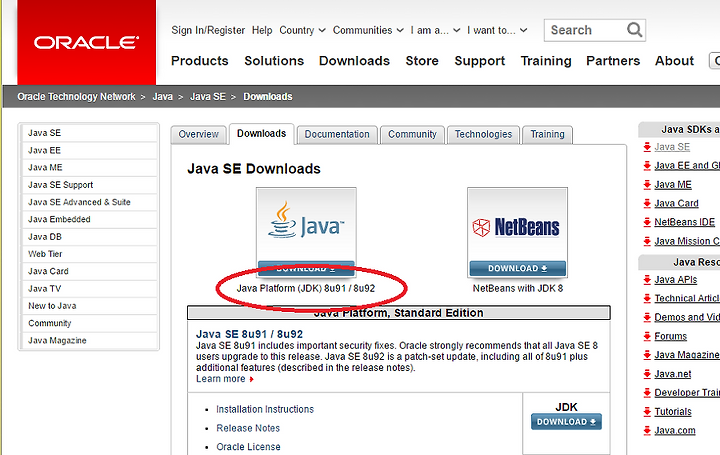Click the Java SE breadcrumb link
Image resolution: width=720 pixels, height=455 pixels.
(208, 96)
